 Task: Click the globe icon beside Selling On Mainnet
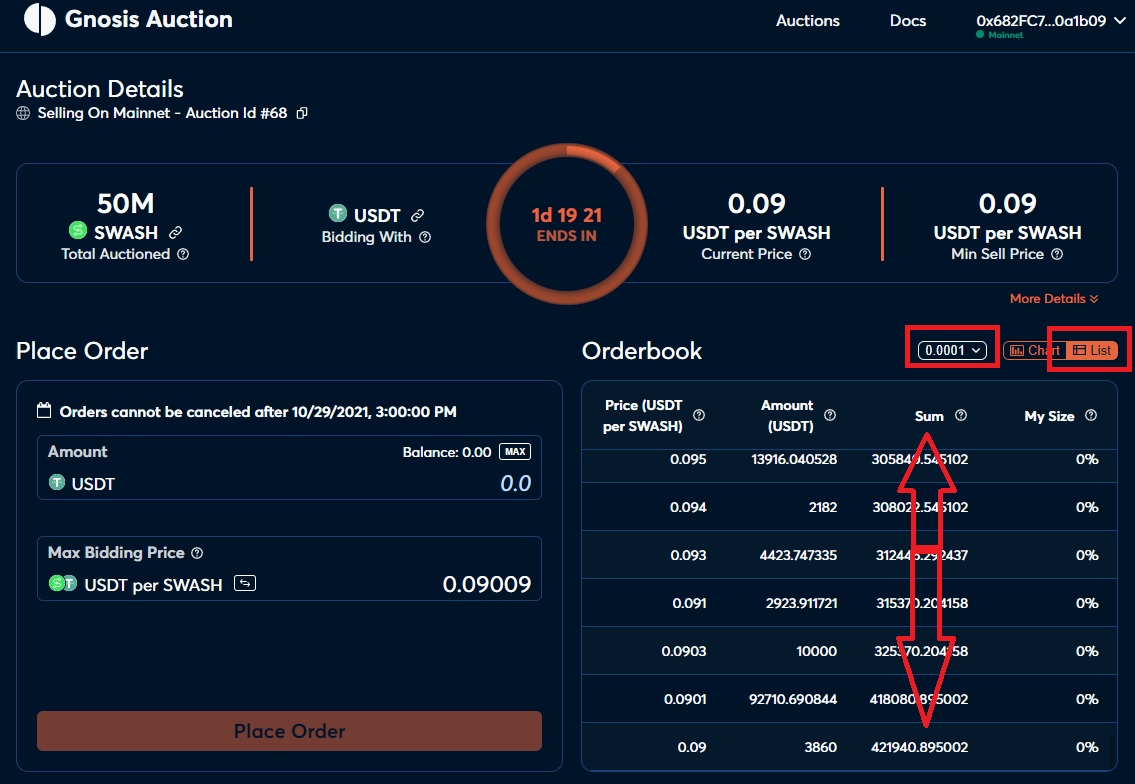tap(23, 113)
